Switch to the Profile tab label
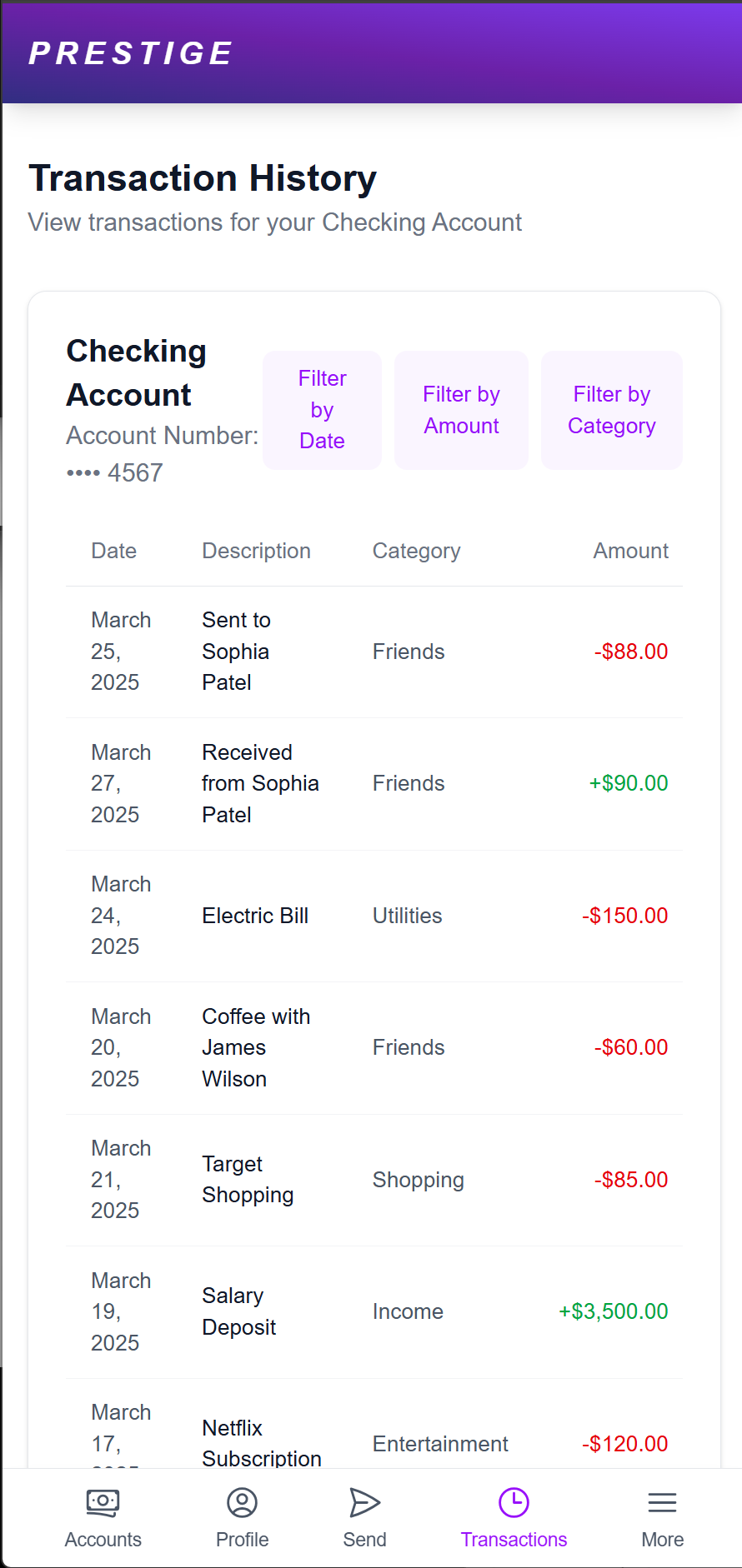The image size is (742, 1568). pos(242,1540)
